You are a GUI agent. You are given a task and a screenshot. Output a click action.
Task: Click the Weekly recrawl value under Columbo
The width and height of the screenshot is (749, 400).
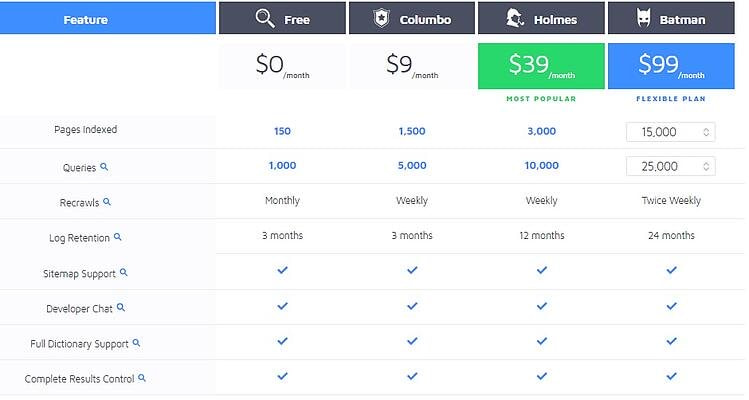[412, 200]
